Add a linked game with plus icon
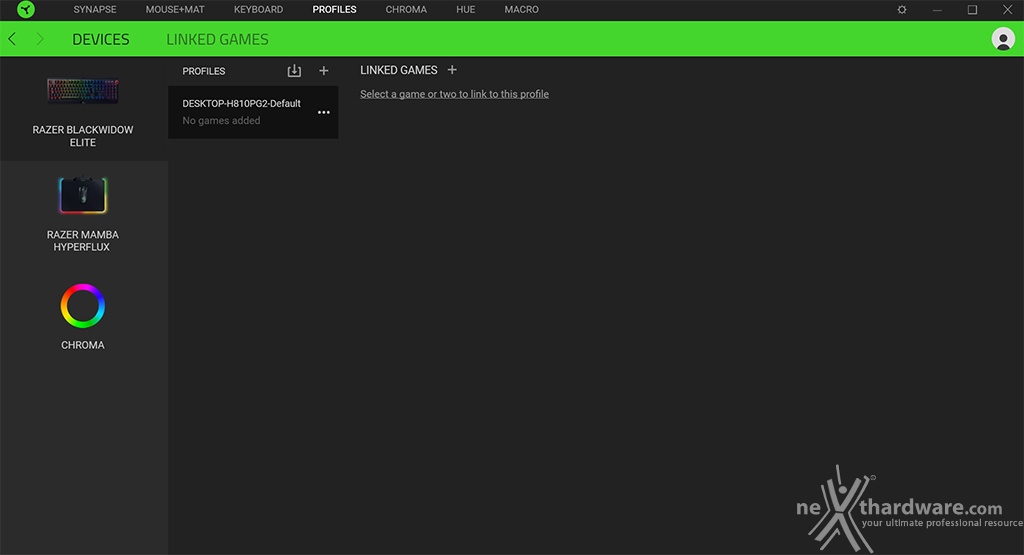The height and width of the screenshot is (555, 1024). 452,70
